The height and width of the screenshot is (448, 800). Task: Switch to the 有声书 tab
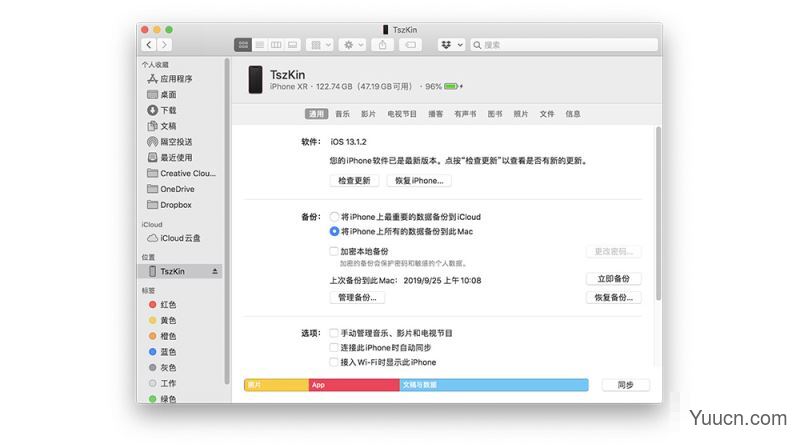(465, 114)
